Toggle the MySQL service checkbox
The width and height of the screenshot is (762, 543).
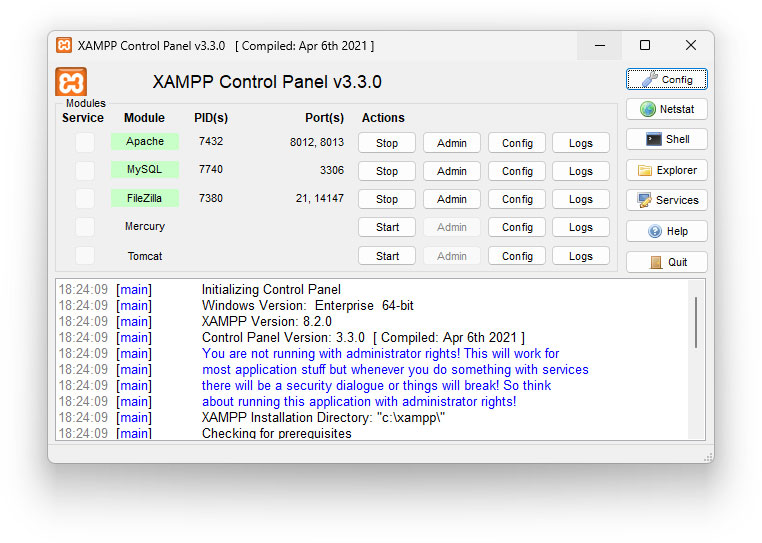click(85, 170)
